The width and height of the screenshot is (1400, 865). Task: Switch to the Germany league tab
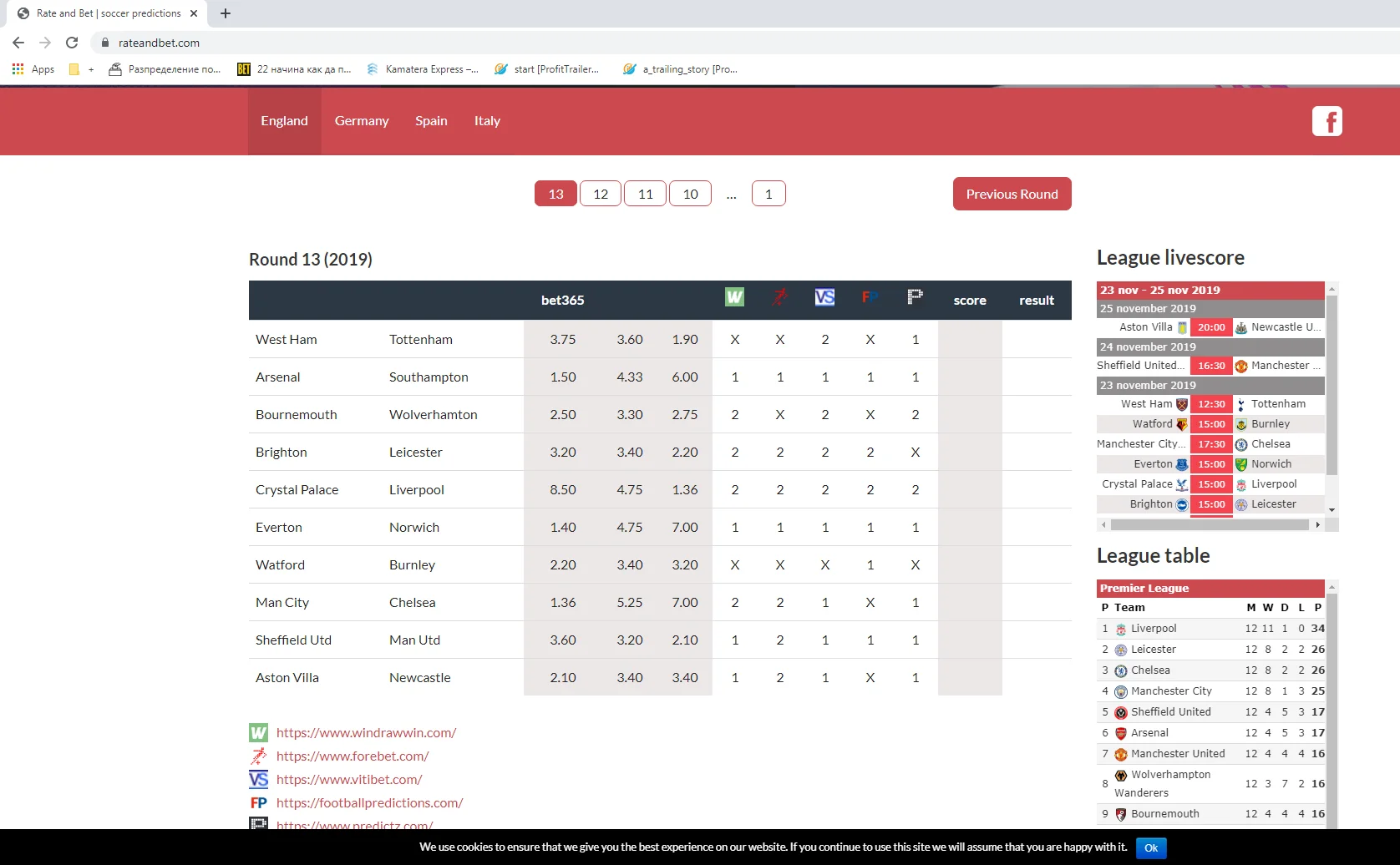[x=362, y=121]
